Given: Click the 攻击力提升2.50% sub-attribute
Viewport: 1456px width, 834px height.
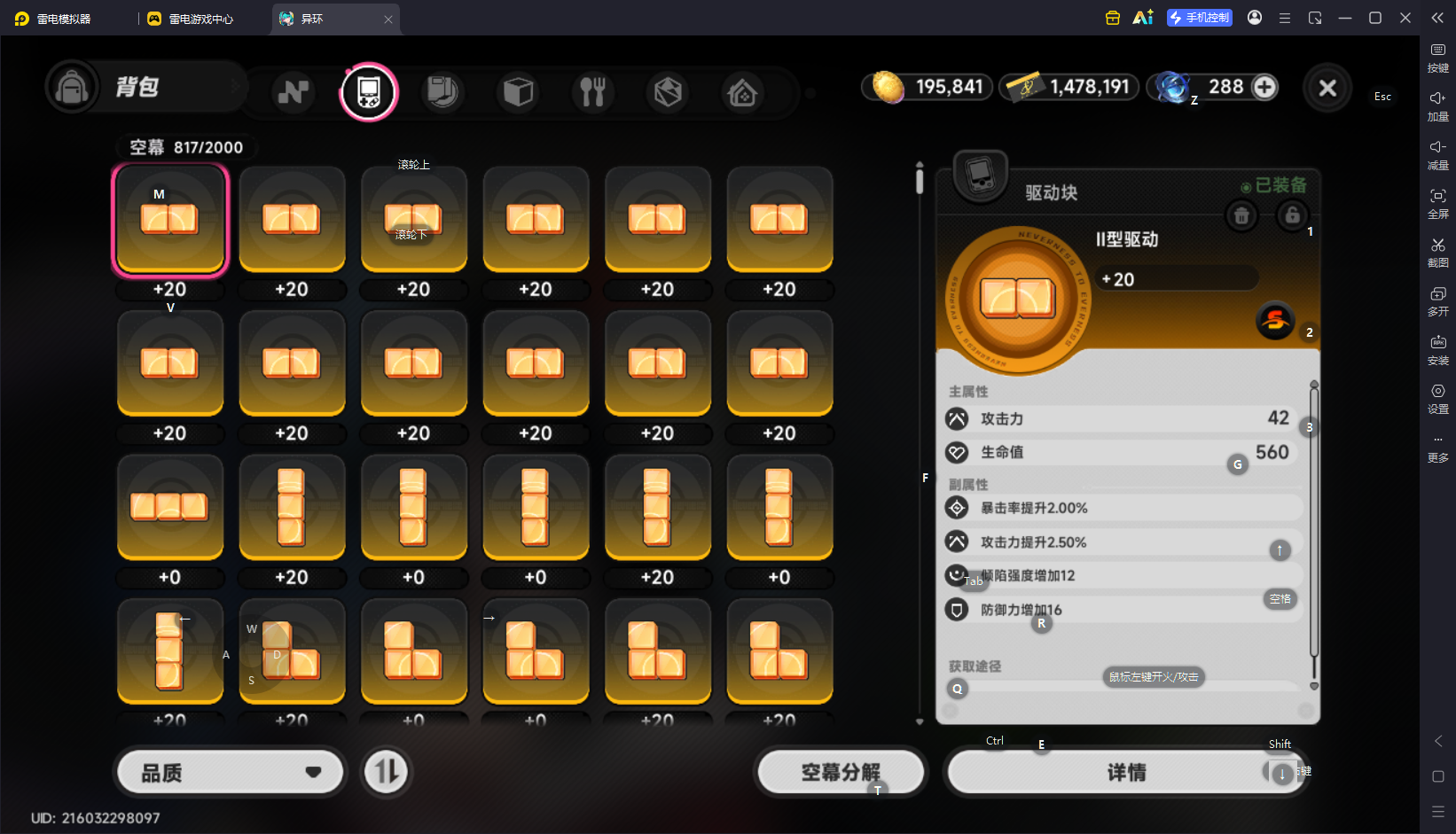Looking at the screenshot, I should [x=1123, y=542].
